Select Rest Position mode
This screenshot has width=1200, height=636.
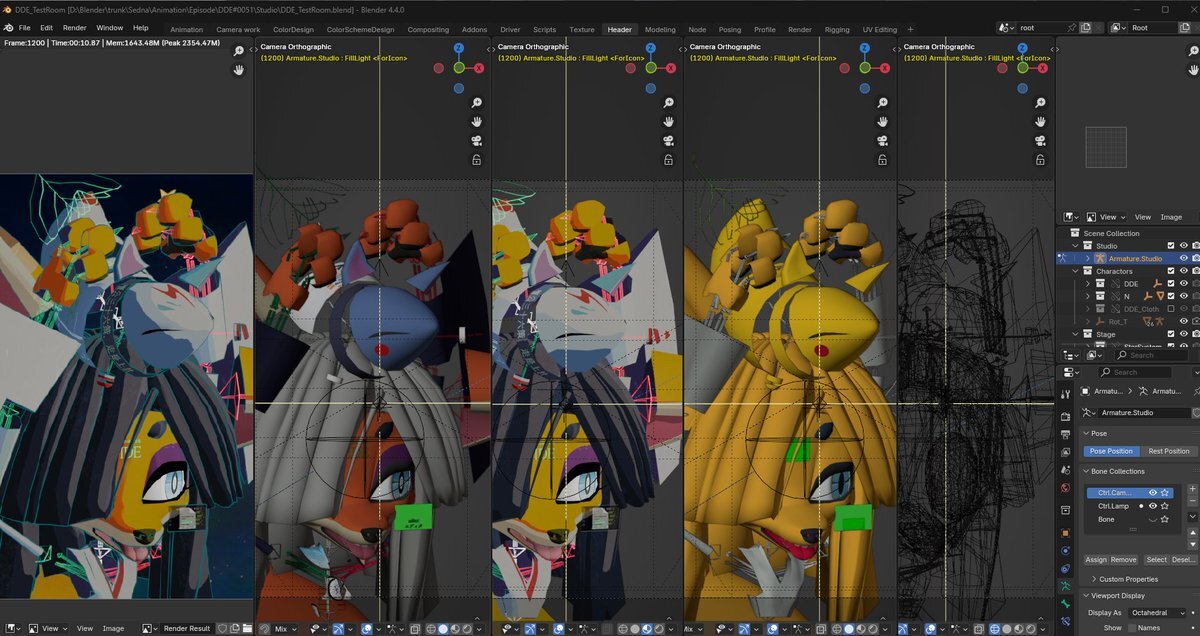coord(1168,451)
